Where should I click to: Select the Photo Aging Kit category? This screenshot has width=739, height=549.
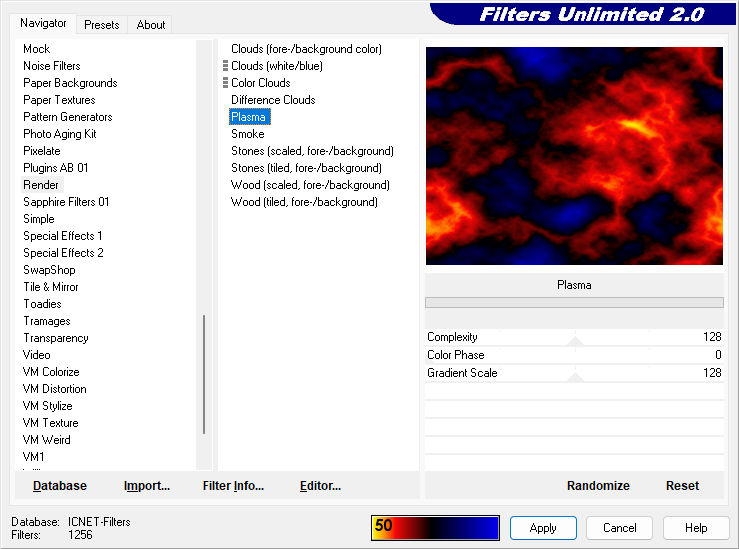coord(60,134)
